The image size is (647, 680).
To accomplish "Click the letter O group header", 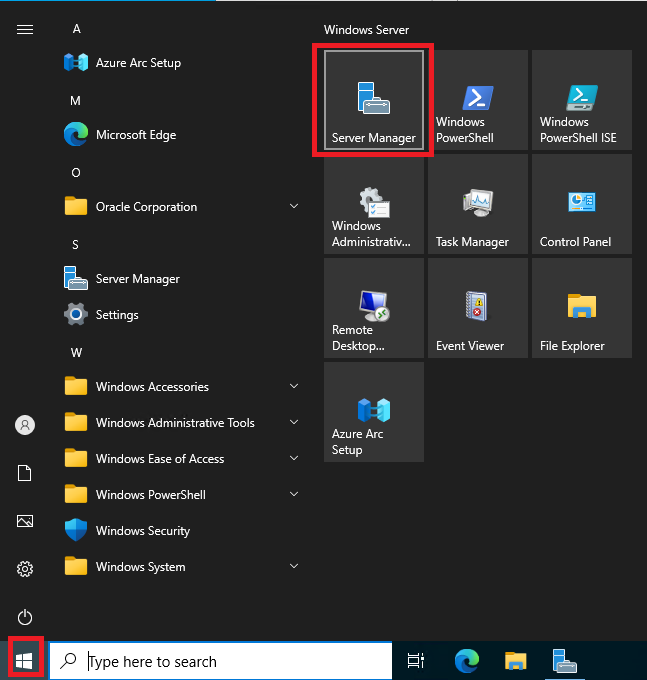I will 76,173.
